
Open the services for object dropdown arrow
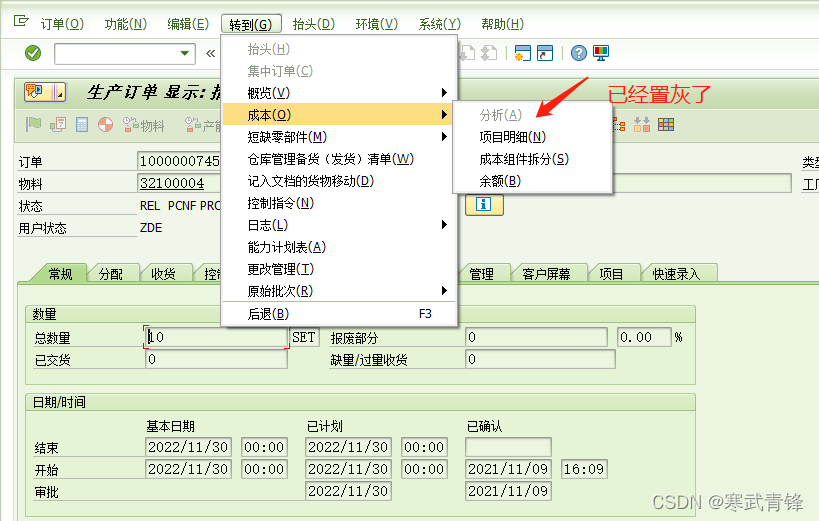coord(60,92)
